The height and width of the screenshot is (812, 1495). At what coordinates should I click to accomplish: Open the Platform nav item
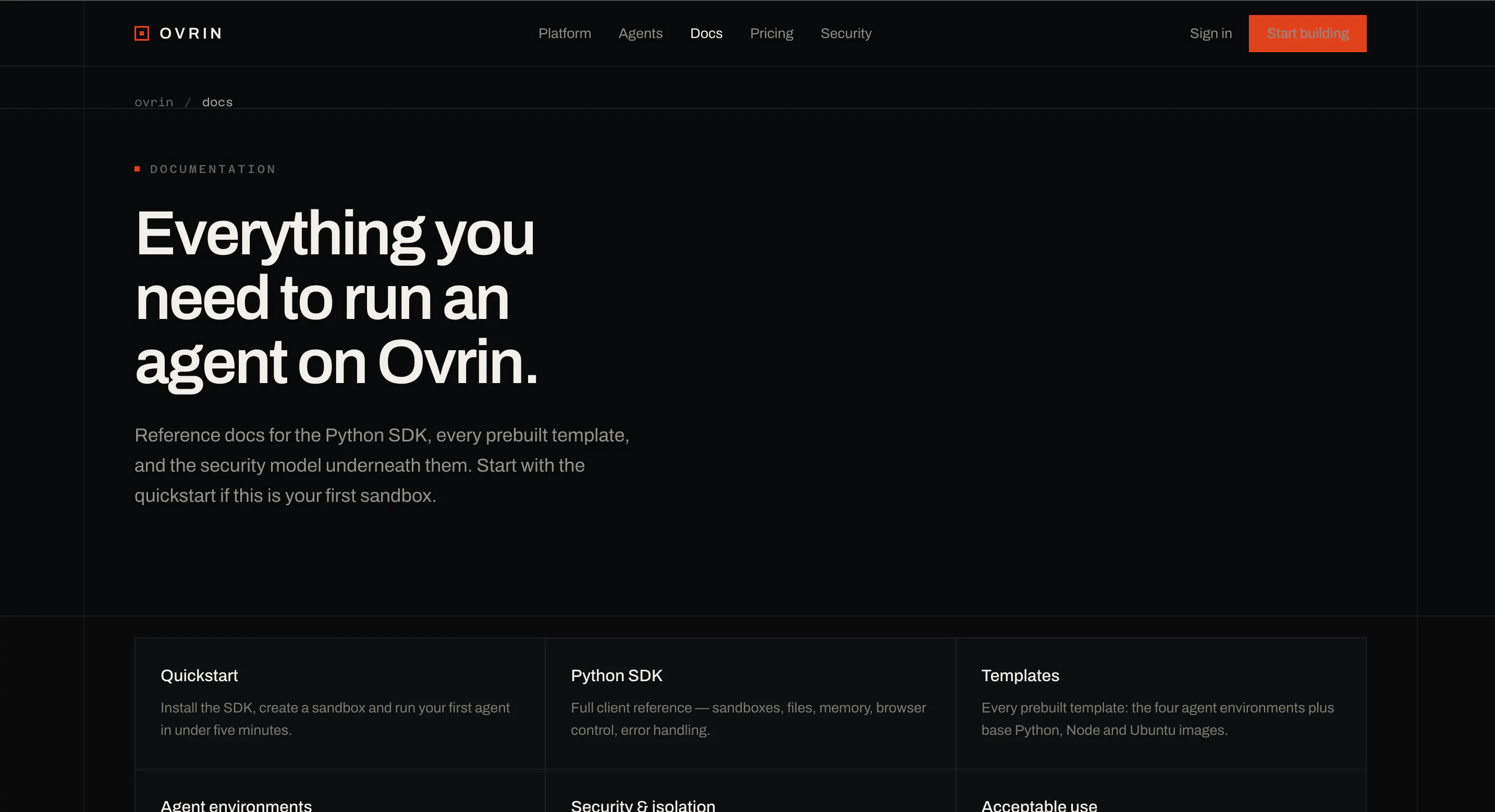(564, 33)
